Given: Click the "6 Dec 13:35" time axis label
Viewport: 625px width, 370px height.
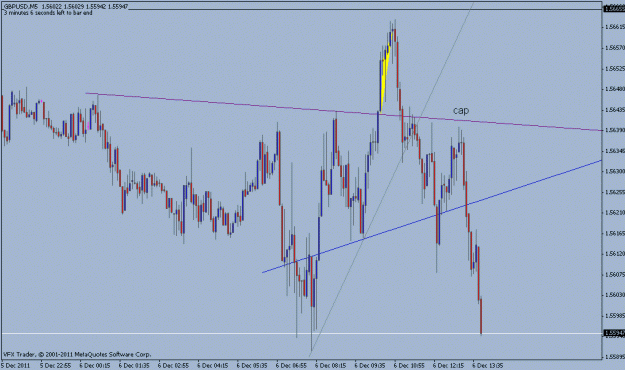Looking at the screenshot, I should tap(488, 365).
